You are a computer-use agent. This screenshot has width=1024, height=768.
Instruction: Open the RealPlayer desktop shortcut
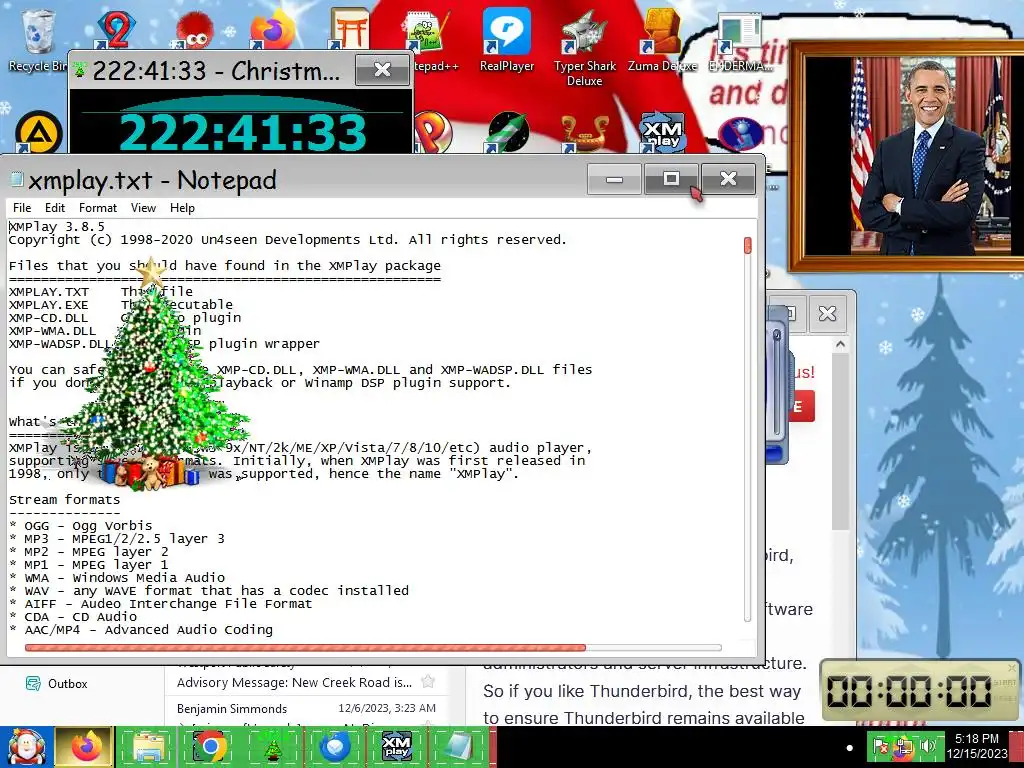point(506,40)
